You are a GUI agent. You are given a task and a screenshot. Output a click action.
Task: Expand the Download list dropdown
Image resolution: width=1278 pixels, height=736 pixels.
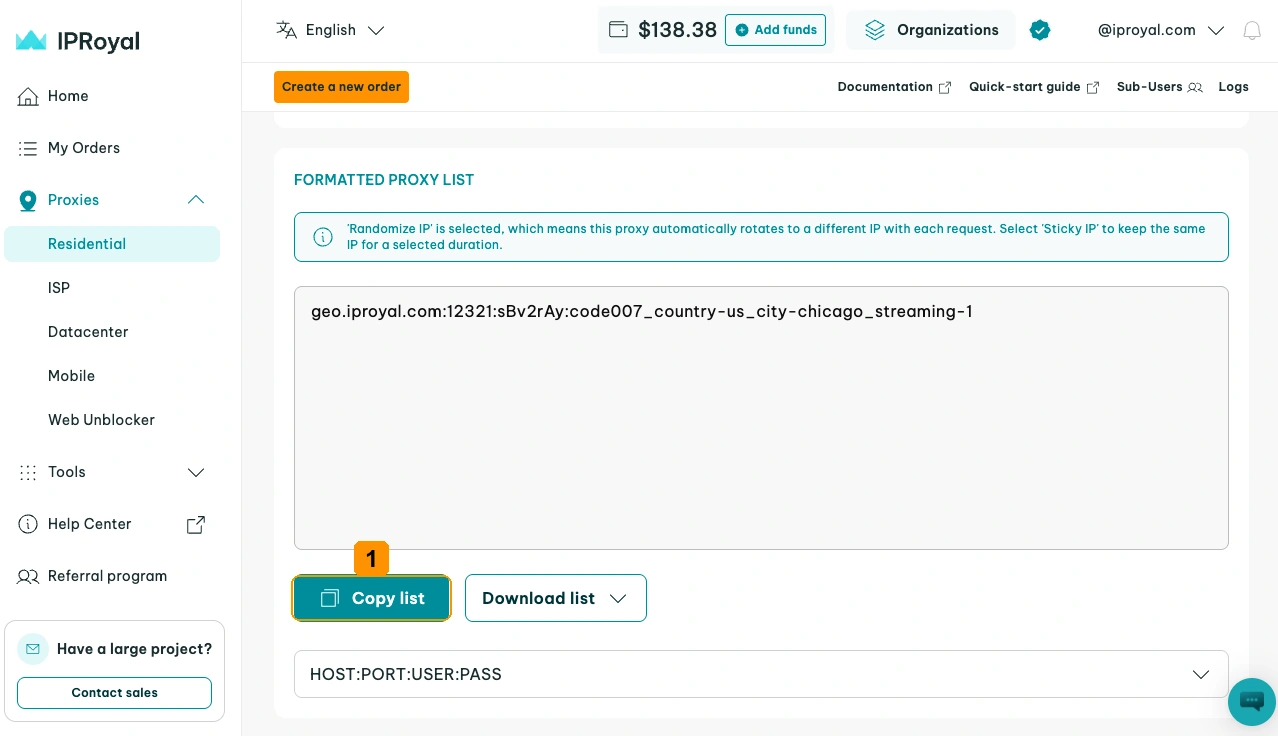[x=556, y=598]
